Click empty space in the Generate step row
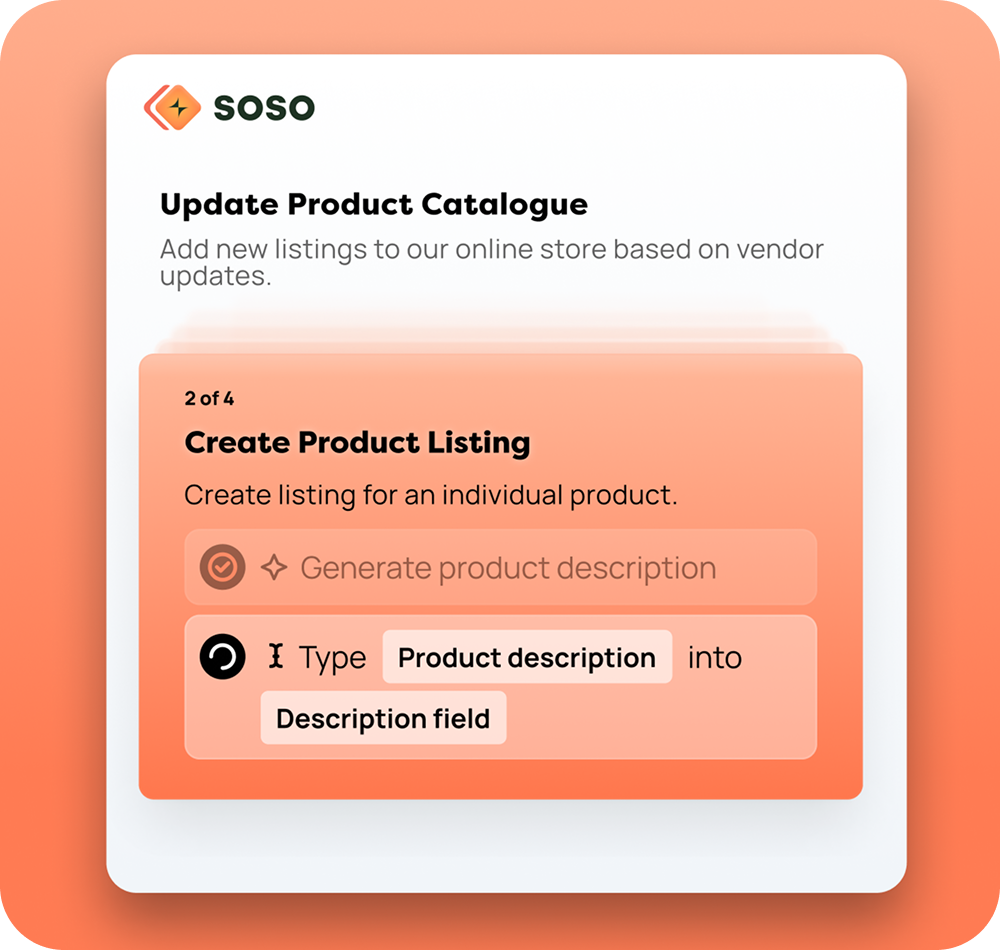This screenshot has width=1000, height=950. [770, 568]
